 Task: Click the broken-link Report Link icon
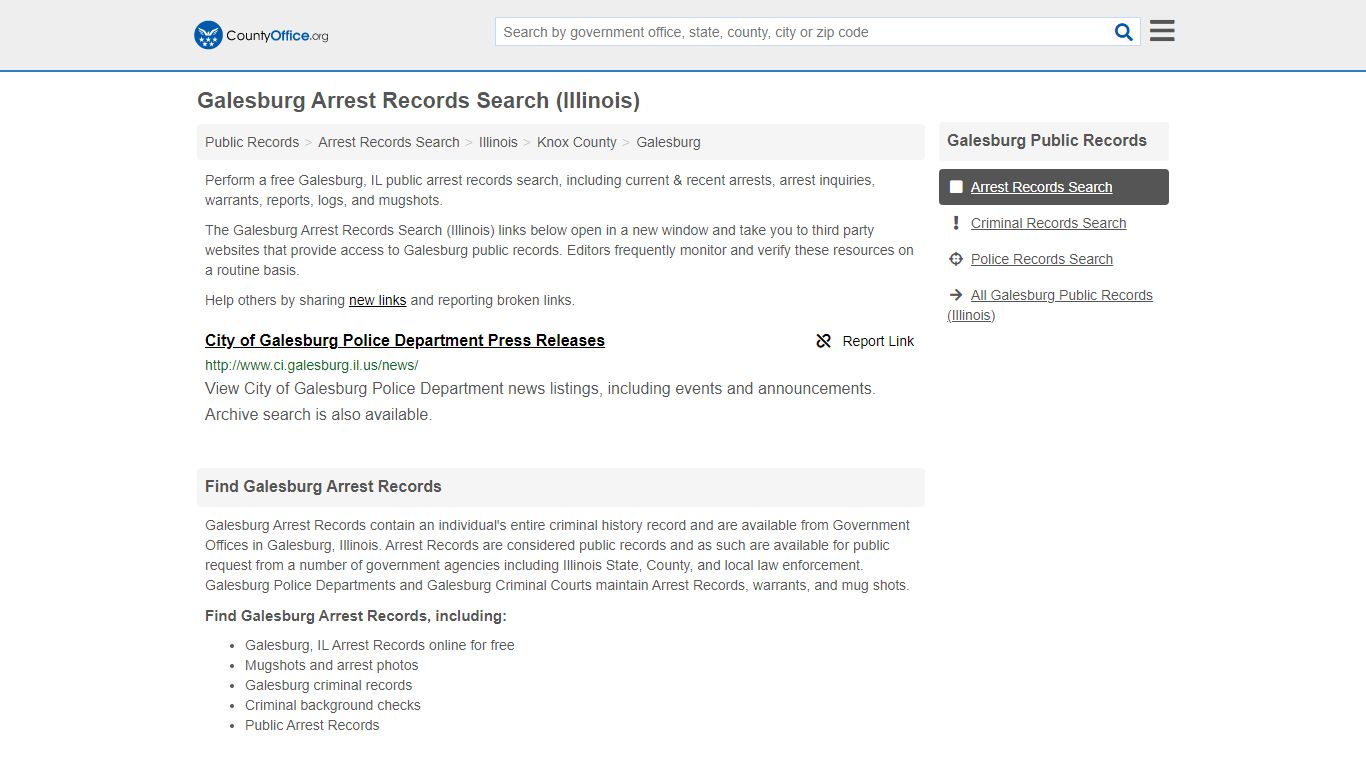pyautogui.click(x=823, y=341)
